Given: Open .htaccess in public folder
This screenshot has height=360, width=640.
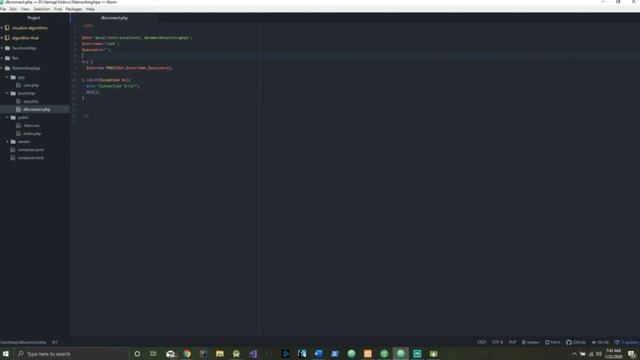Looking at the screenshot, I should [31, 126].
